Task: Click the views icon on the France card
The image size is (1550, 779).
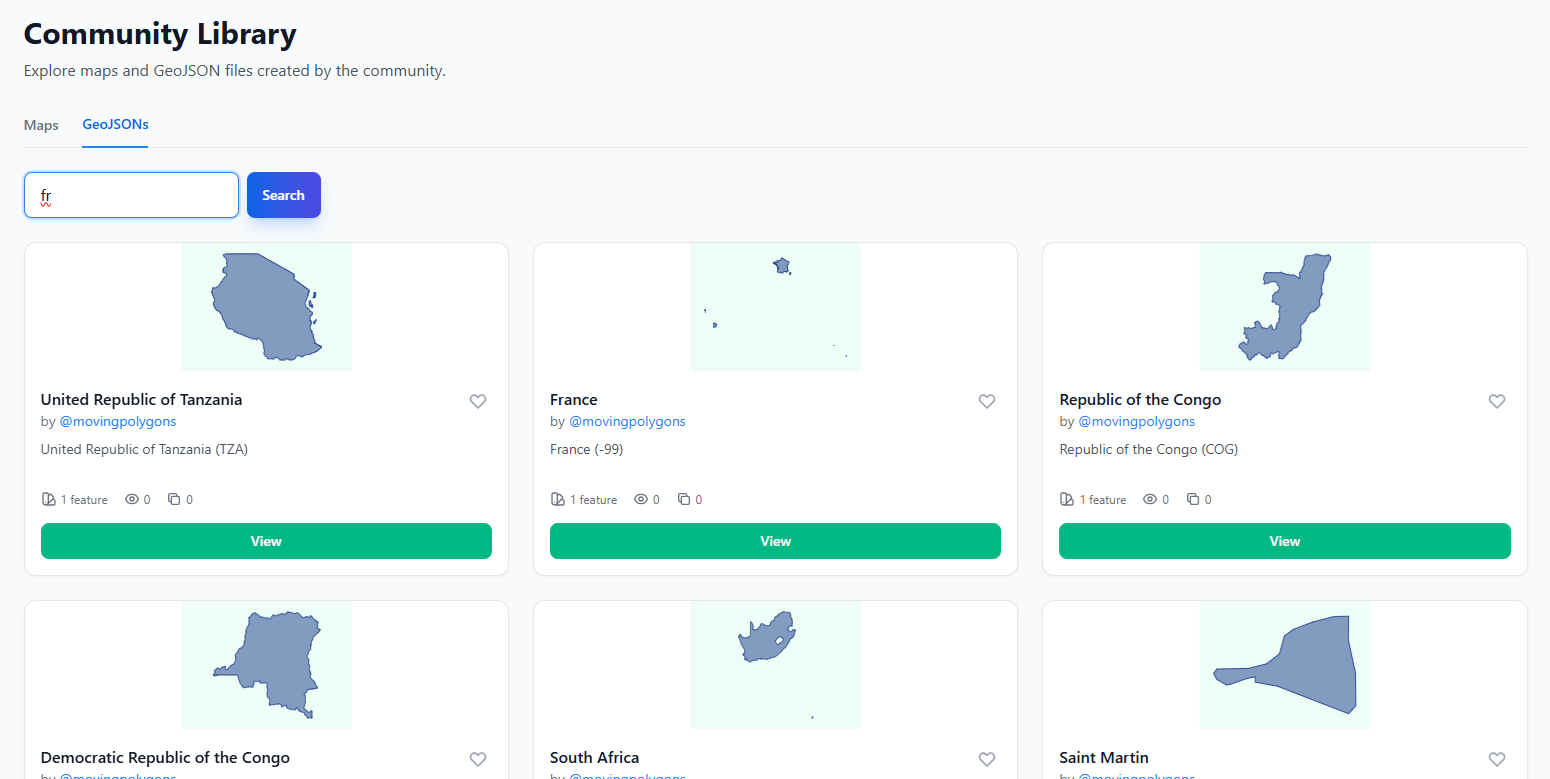Action: 641,499
